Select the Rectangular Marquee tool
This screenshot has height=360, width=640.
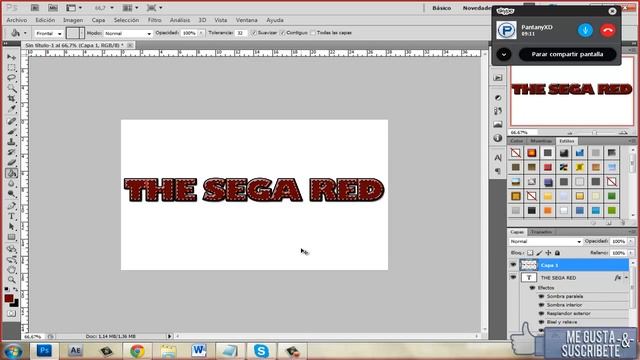coord(11,67)
